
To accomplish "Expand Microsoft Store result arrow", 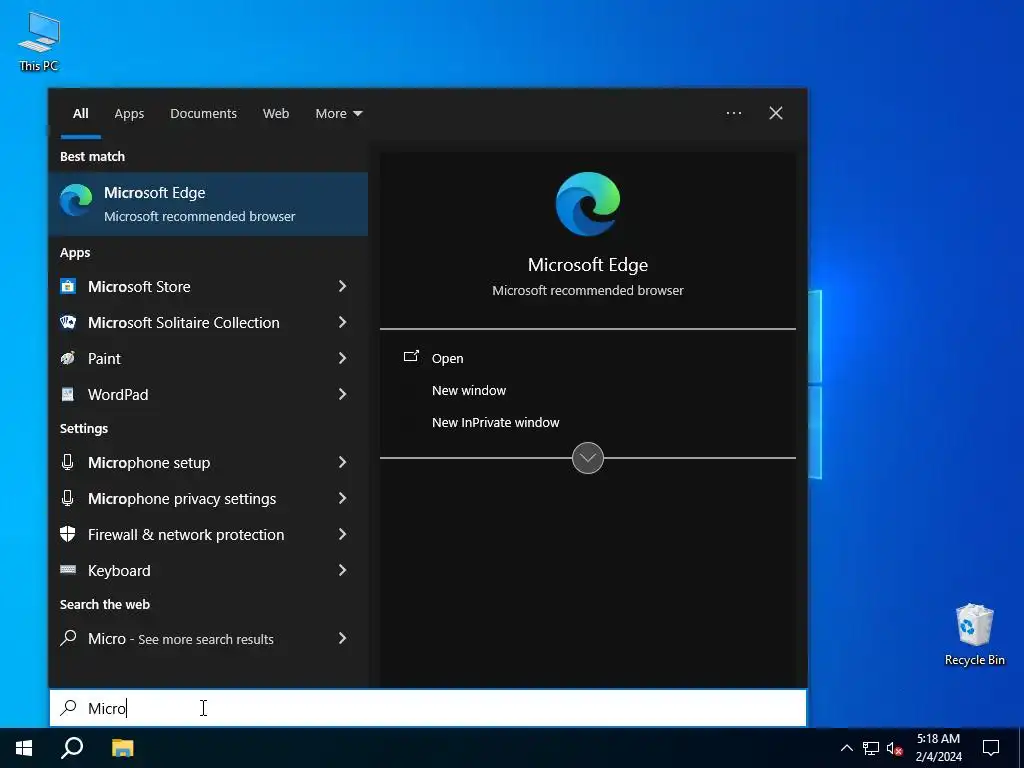I will tap(342, 286).
